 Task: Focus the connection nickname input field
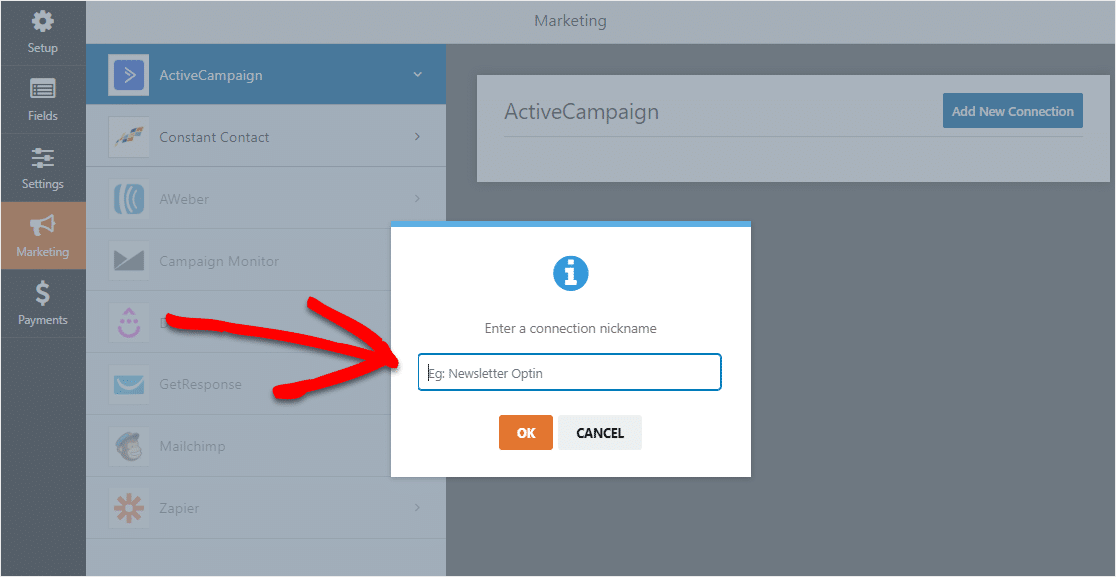pos(569,373)
